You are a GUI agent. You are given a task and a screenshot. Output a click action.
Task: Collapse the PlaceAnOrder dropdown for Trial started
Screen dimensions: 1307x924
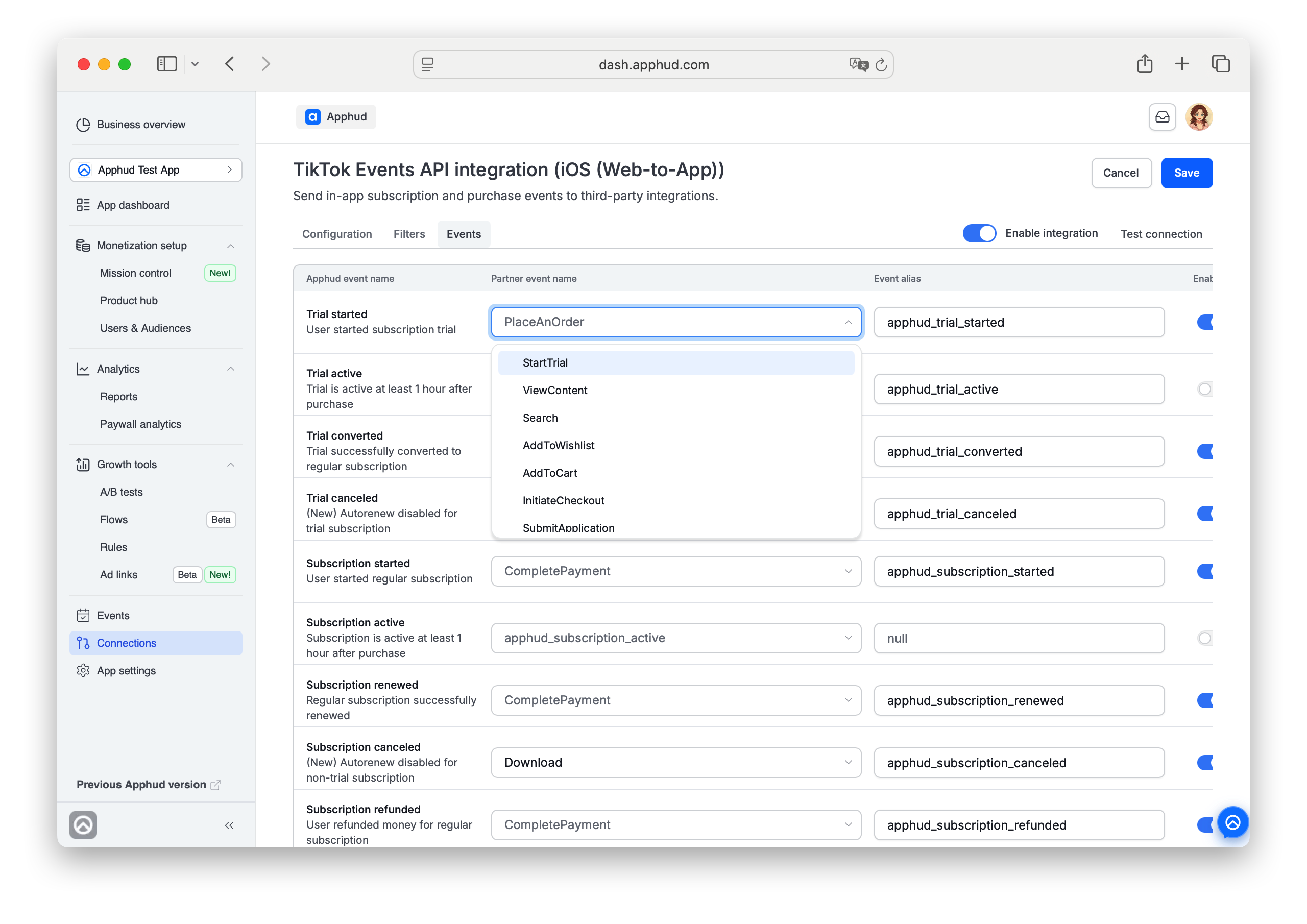click(675, 322)
